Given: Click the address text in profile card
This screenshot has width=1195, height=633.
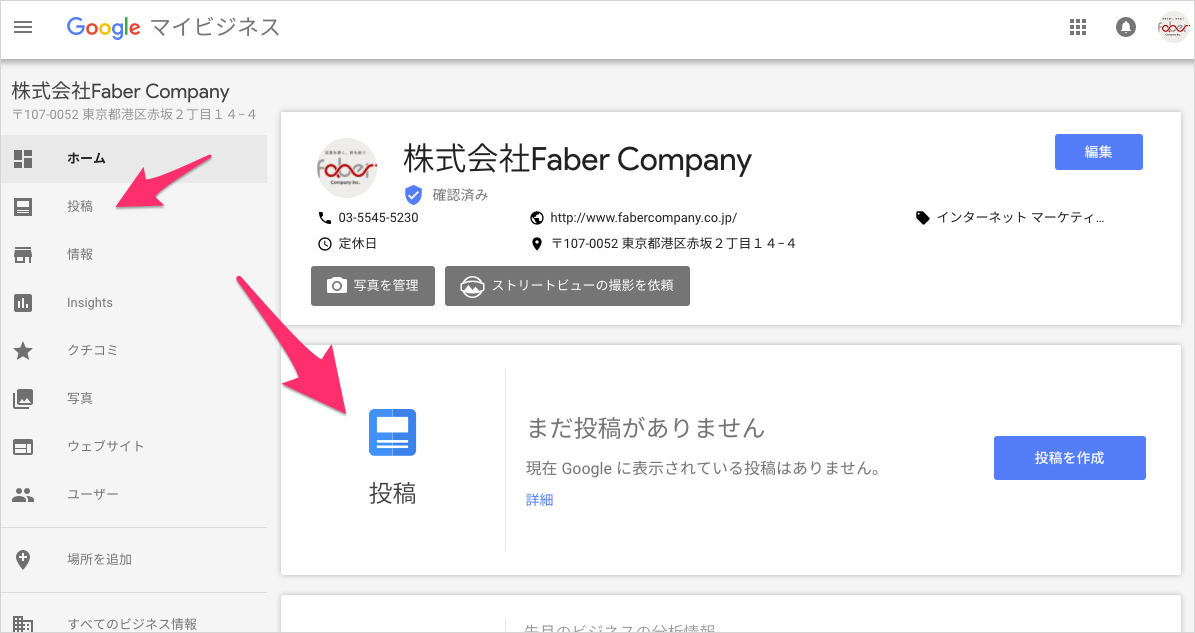Looking at the screenshot, I should click(x=673, y=244).
